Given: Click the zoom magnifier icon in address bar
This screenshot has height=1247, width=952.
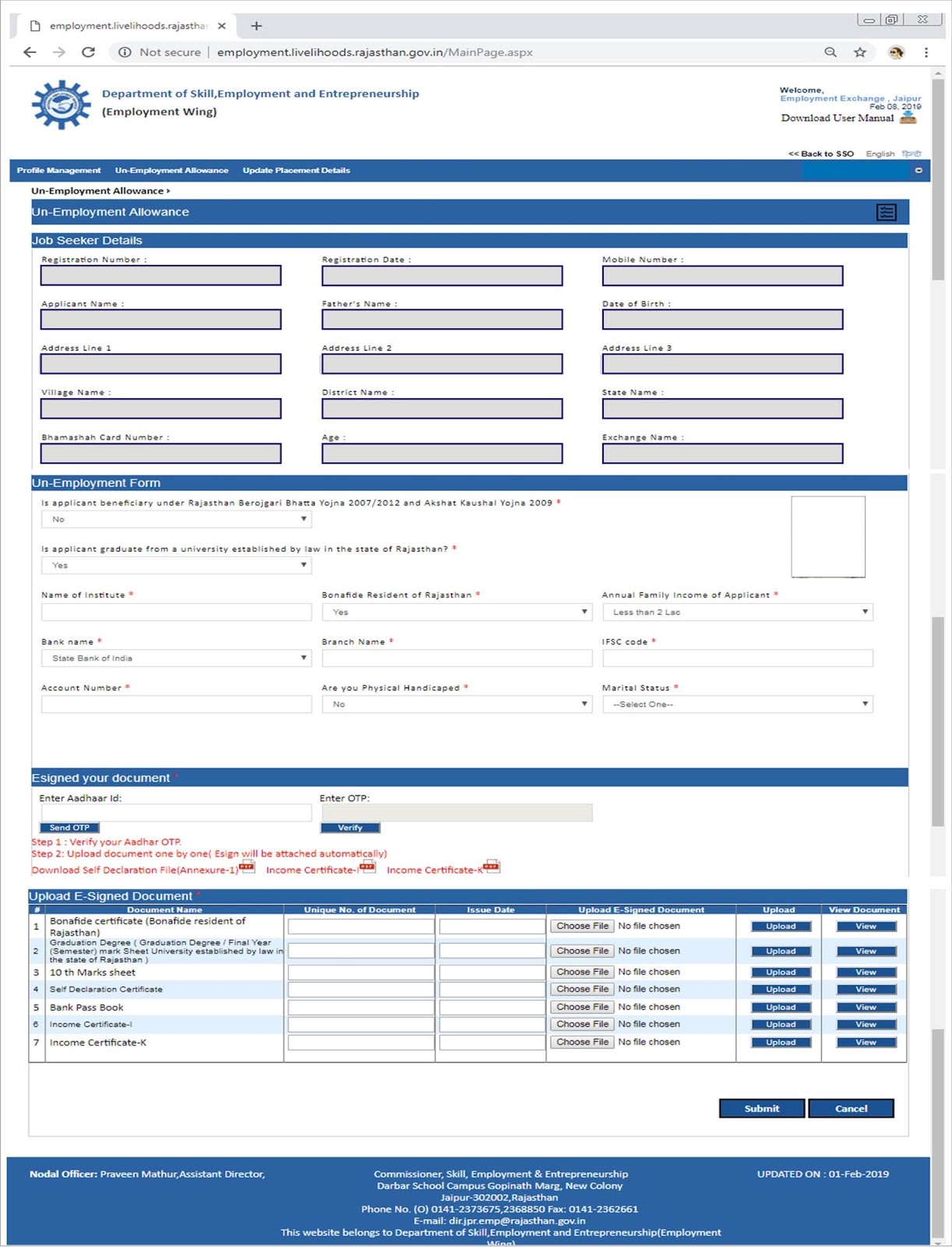Looking at the screenshot, I should [830, 52].
